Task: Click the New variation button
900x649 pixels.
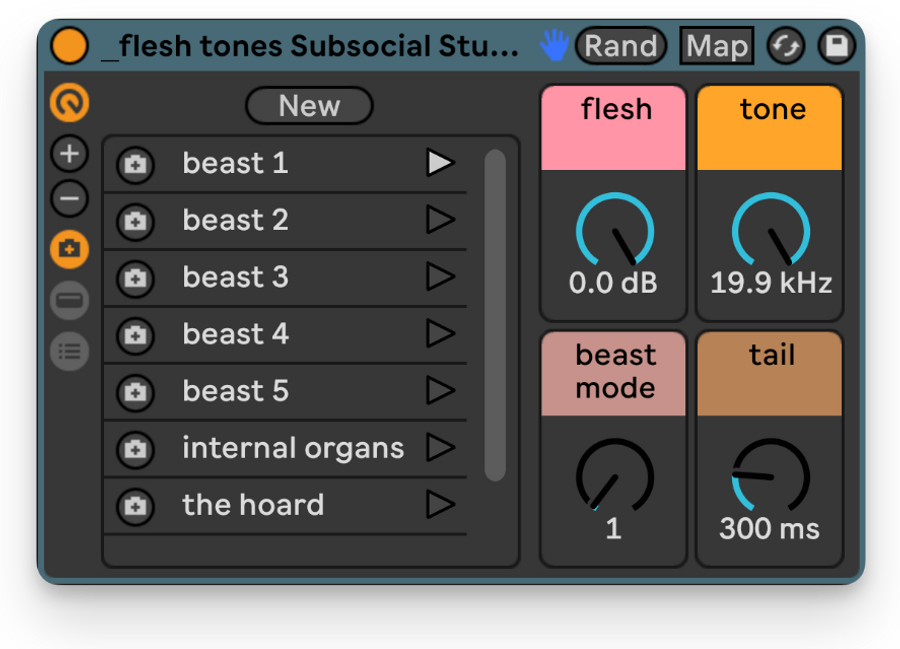Action: click(x=309, y=106)
